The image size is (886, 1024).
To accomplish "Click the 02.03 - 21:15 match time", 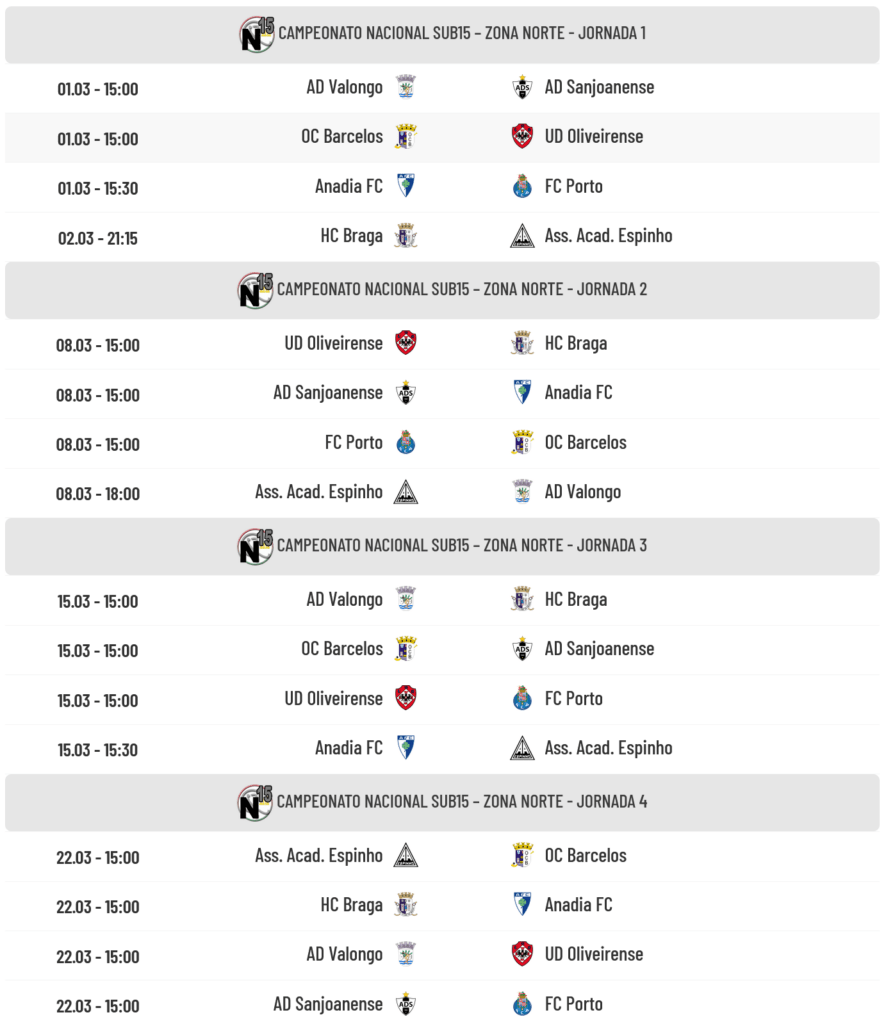I will 98,238.
